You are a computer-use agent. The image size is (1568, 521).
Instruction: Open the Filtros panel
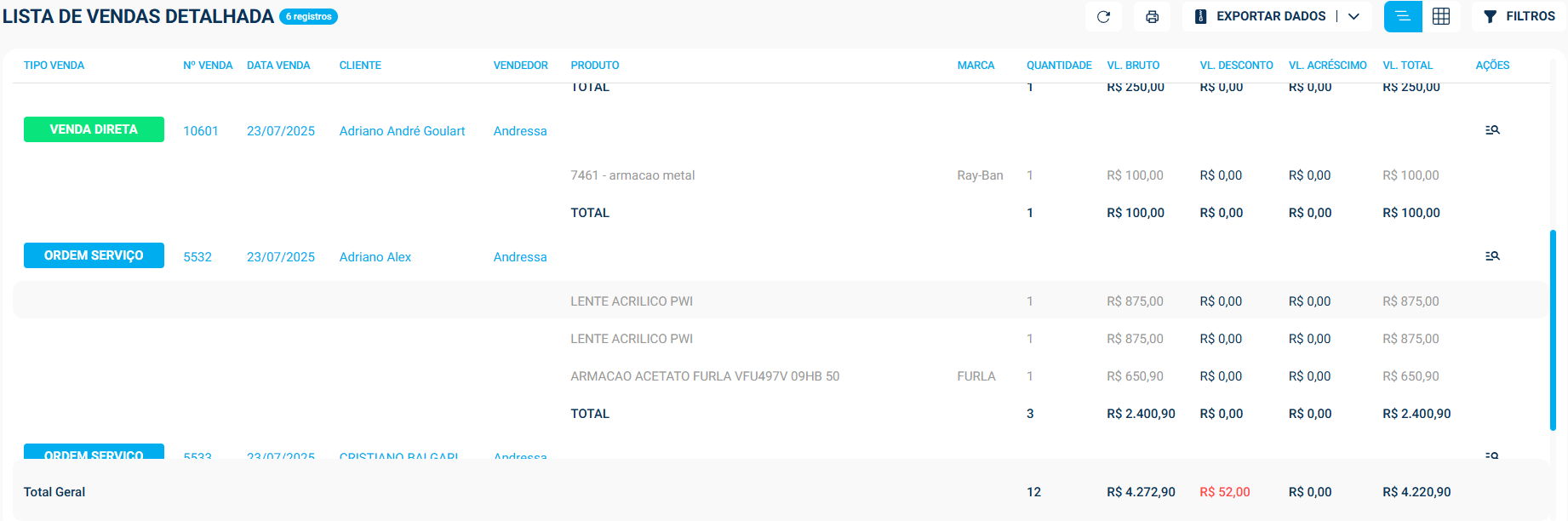click(1519, 17)
